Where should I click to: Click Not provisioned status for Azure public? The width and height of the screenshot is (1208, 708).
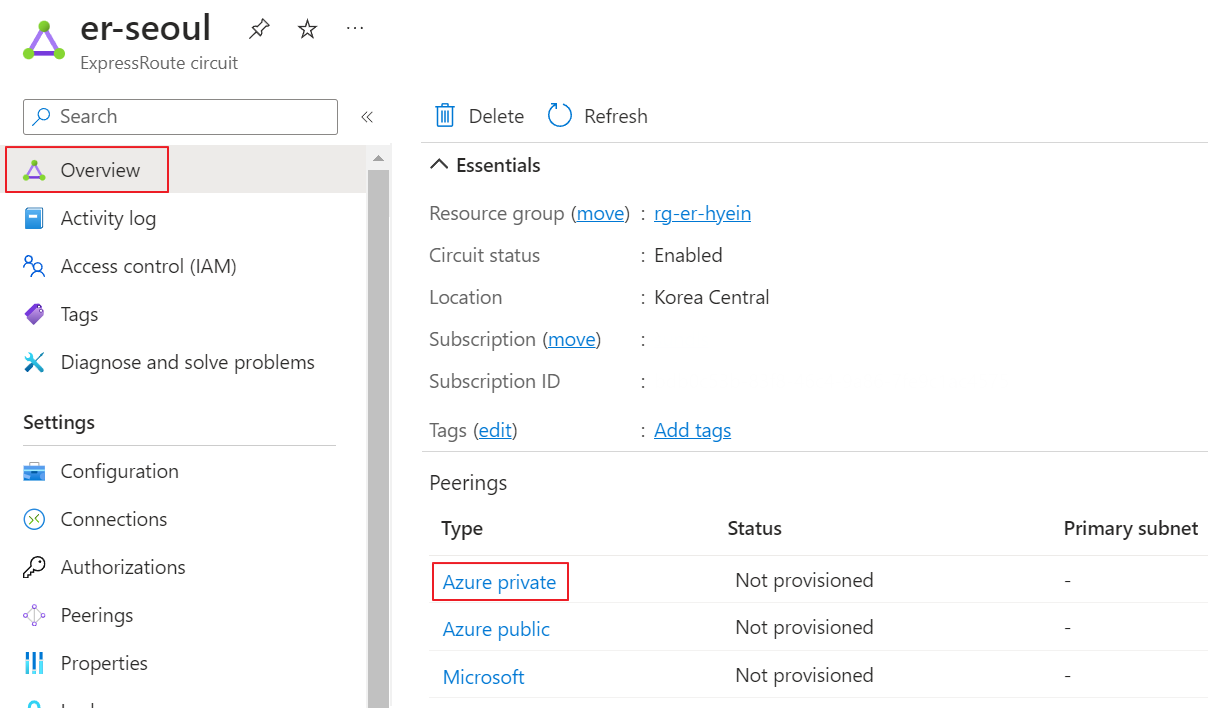point(804,627)
